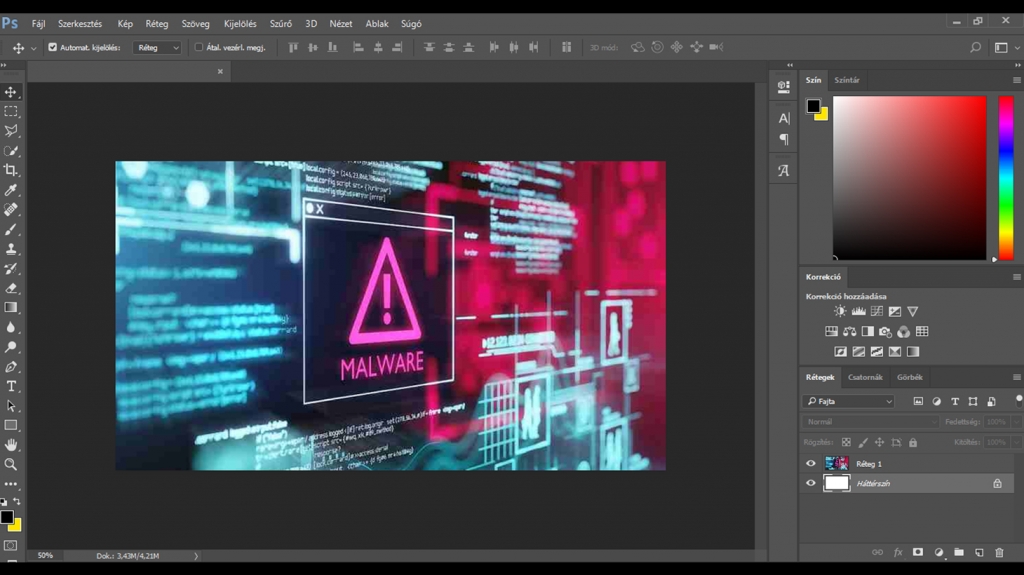
Task: Expand the Fajta layer filter dropdown
Action: pos(849,401)
